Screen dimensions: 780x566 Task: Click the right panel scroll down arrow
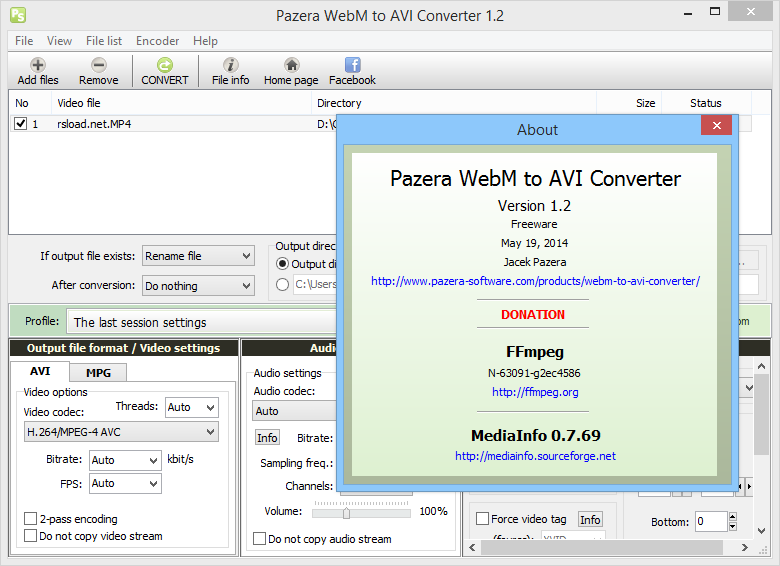tap(761, 531)
